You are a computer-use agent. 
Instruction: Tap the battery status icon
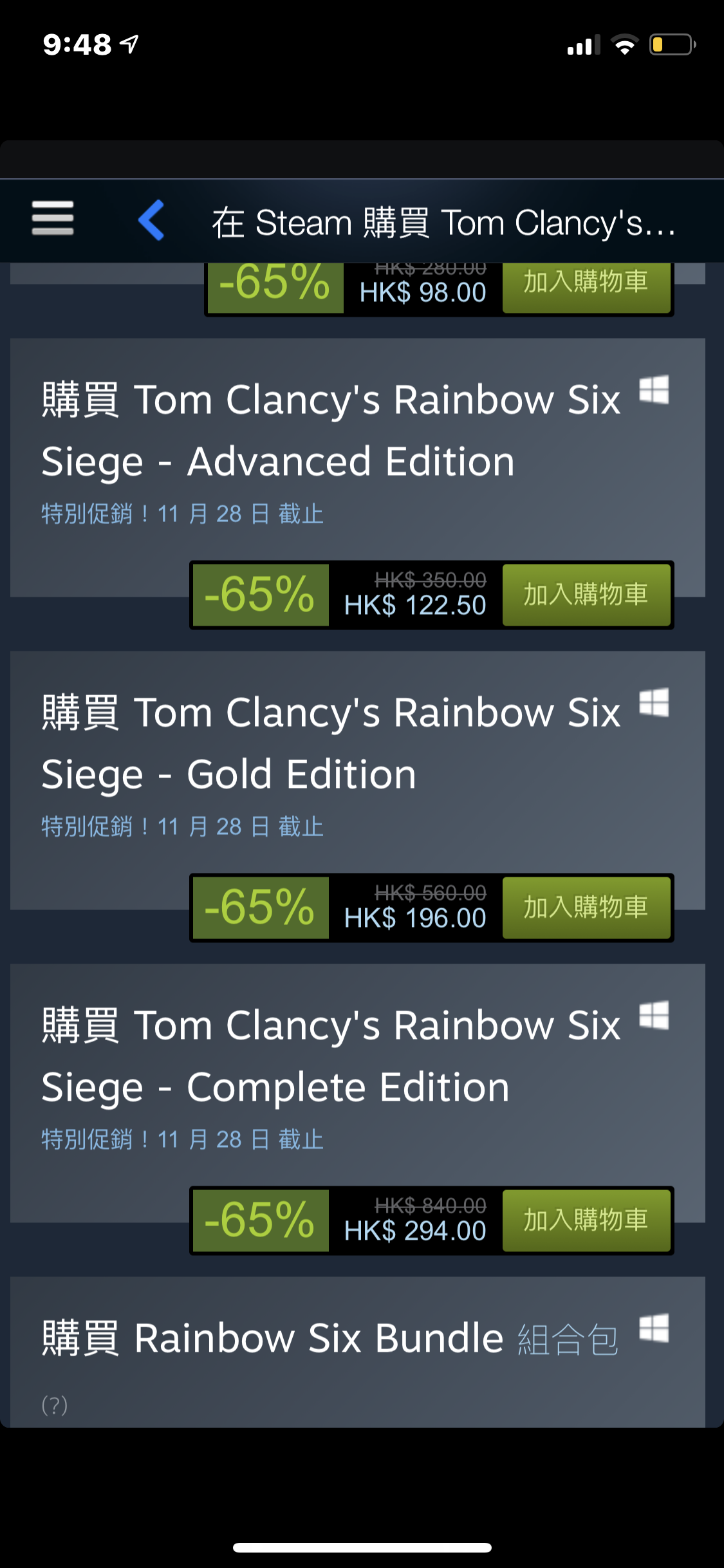tap(673, 44)
